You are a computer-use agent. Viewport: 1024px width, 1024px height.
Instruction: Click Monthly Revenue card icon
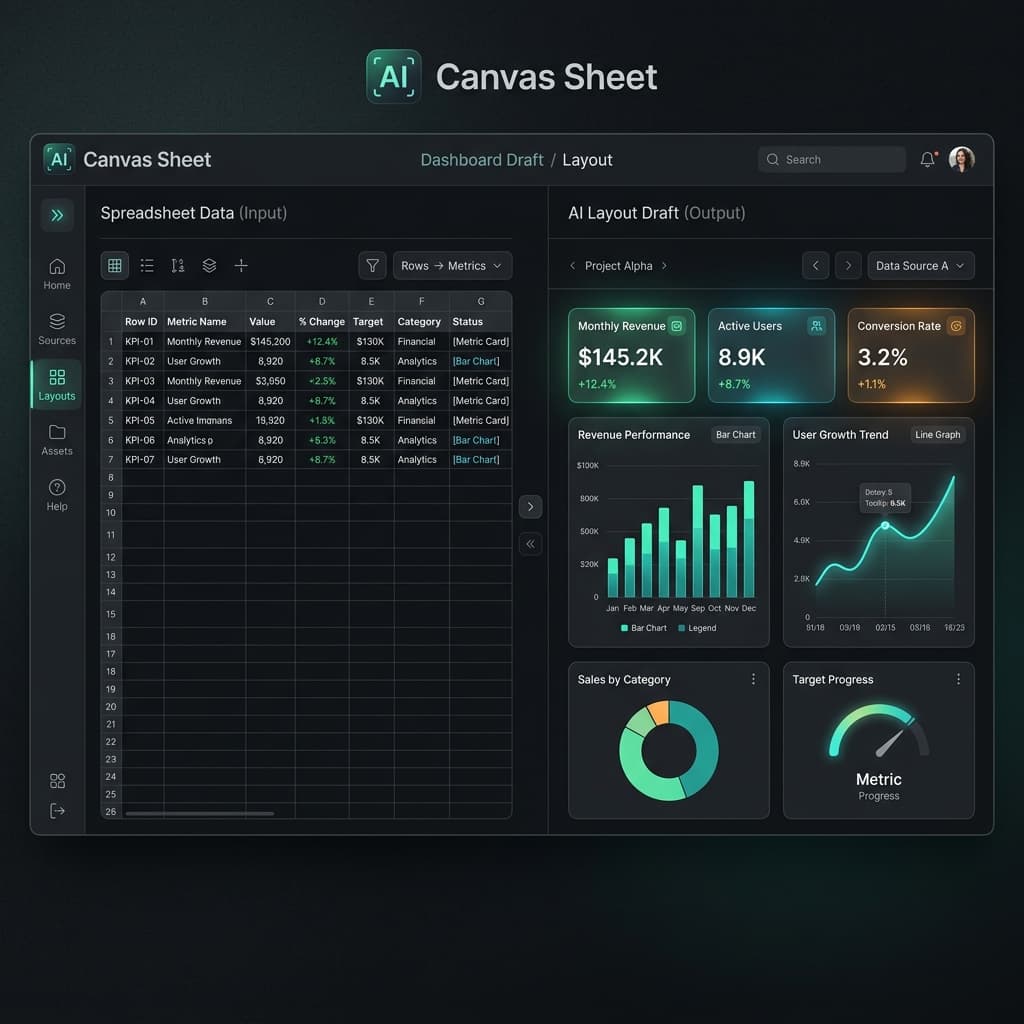[x=677, y=326]
